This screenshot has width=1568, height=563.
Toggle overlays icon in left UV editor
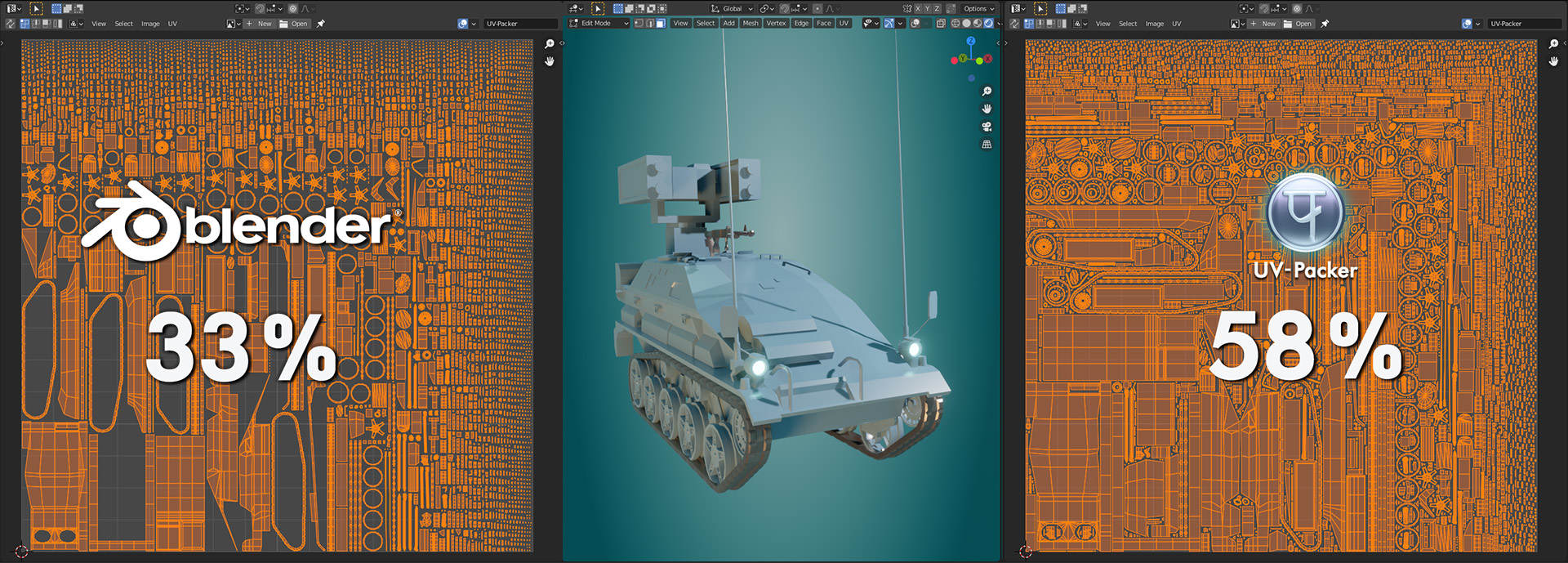pyautogui.click(x=462, y=24)
